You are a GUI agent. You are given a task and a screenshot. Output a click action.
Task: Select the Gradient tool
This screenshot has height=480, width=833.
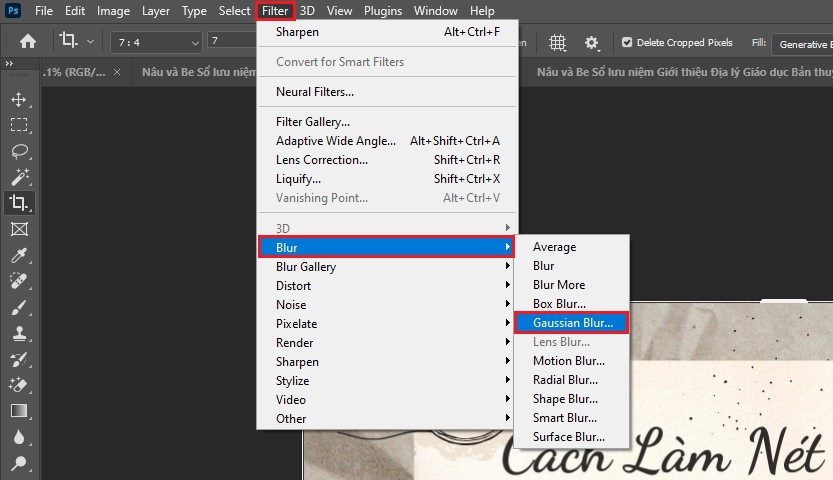coord(19,411)
